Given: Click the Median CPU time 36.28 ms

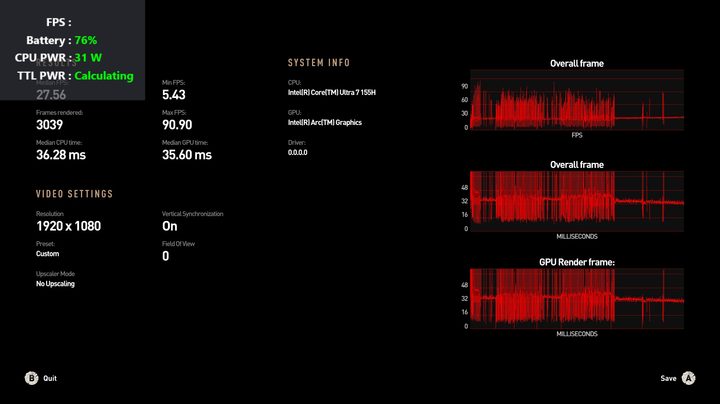Looking at the screenshot, I should coord(61,155).
